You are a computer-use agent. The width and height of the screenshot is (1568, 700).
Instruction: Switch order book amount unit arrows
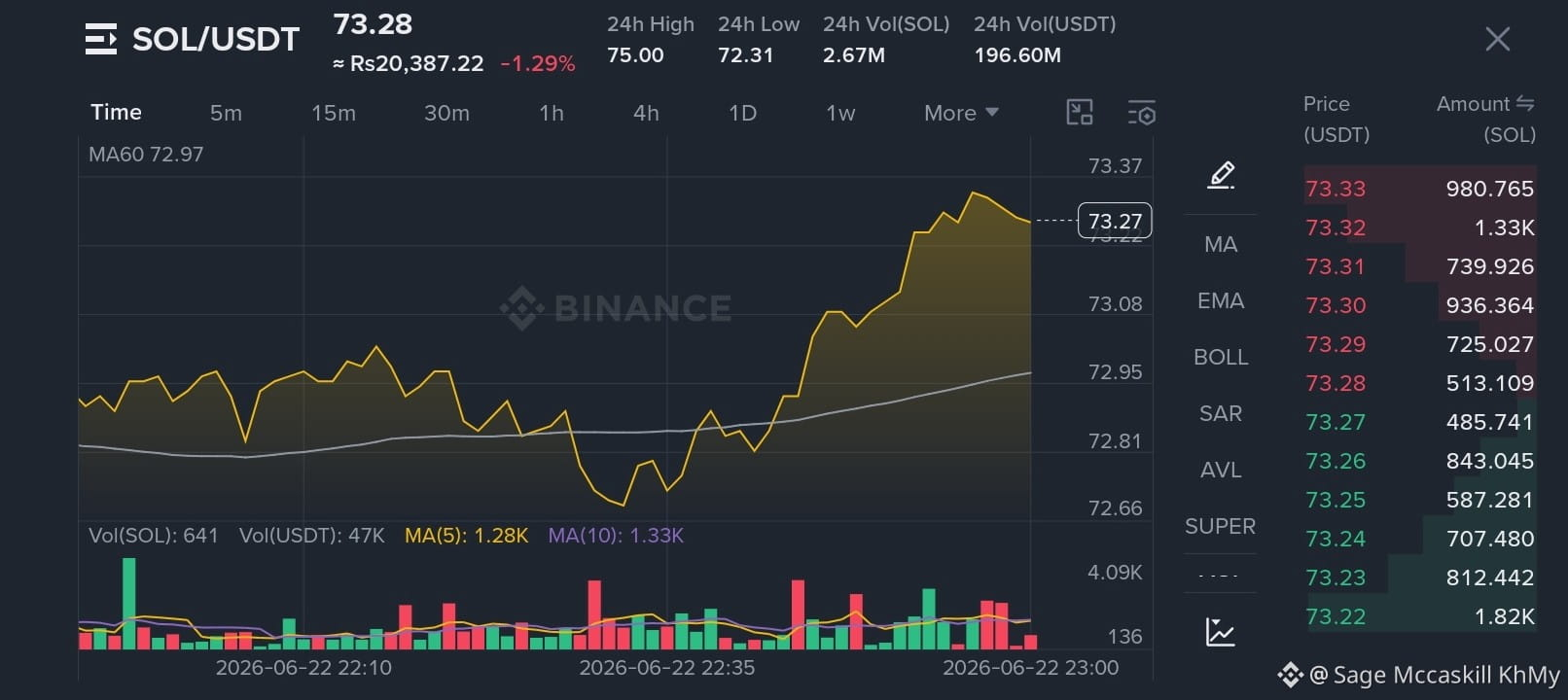pos(1525,103)
